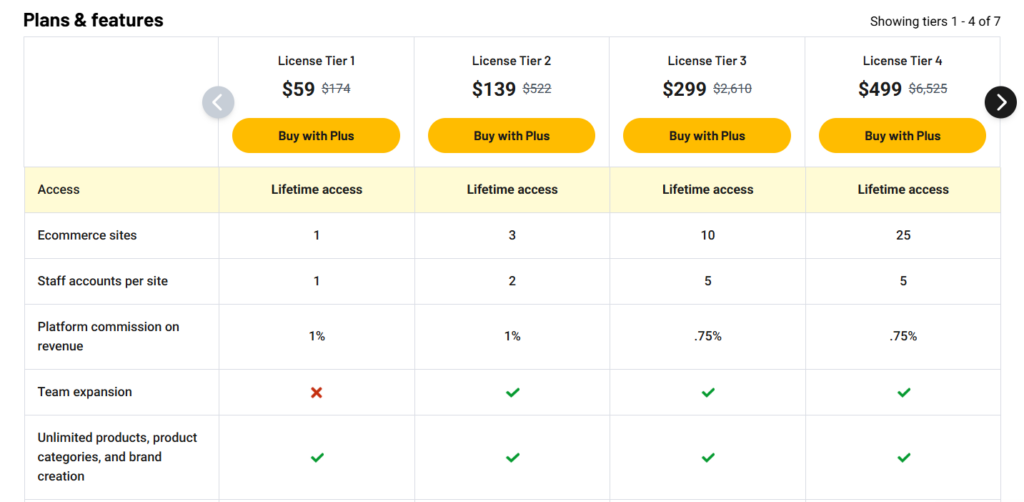Click Tier 2 Team expansion green checkmark
The image size is (1024, 502).
pos(513,392)
